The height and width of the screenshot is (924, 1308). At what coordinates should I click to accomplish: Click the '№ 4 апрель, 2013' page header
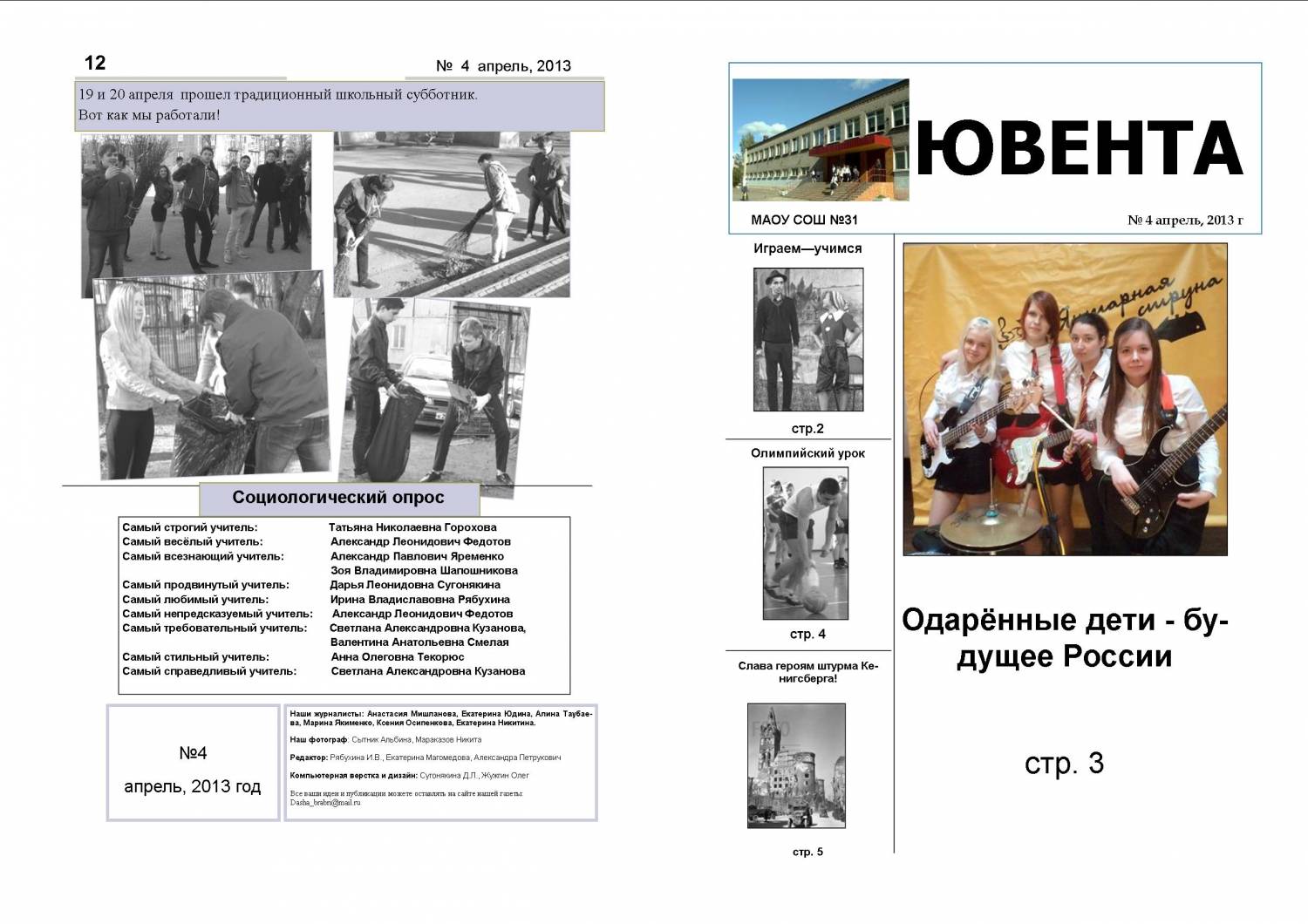tap(503, 65)
